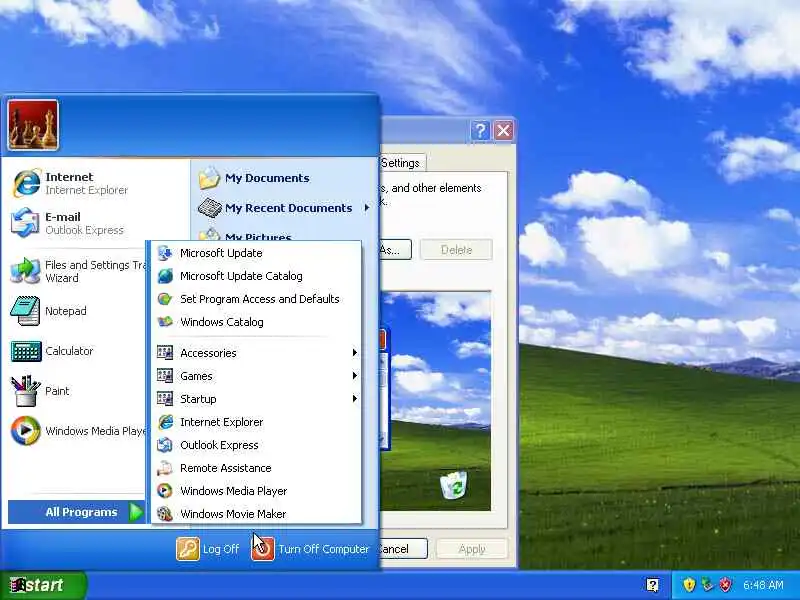800x600 pixels.
Task: Click the Startup folder icon
Action: [165, 398]
